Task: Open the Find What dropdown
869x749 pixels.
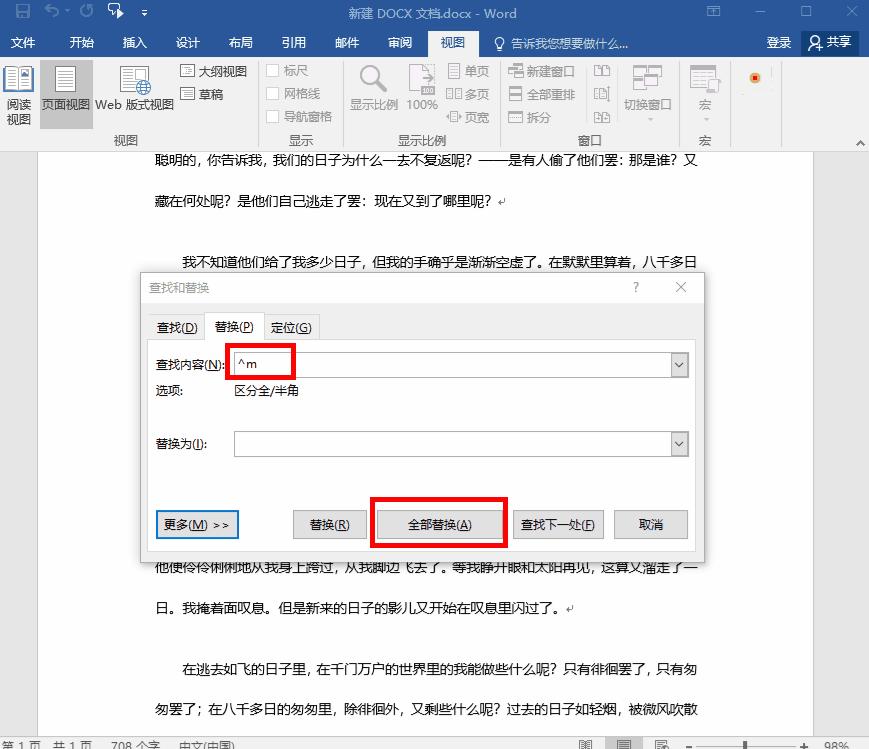Action: (x=679, y=364)
